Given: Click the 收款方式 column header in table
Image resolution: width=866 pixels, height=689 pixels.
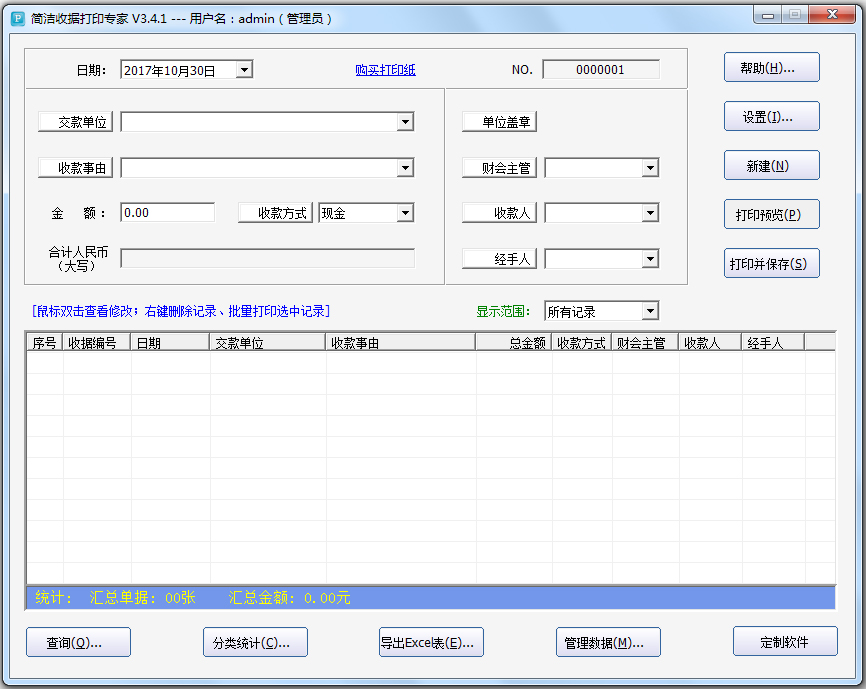Looking at the screenshot, I should point(582,343).
